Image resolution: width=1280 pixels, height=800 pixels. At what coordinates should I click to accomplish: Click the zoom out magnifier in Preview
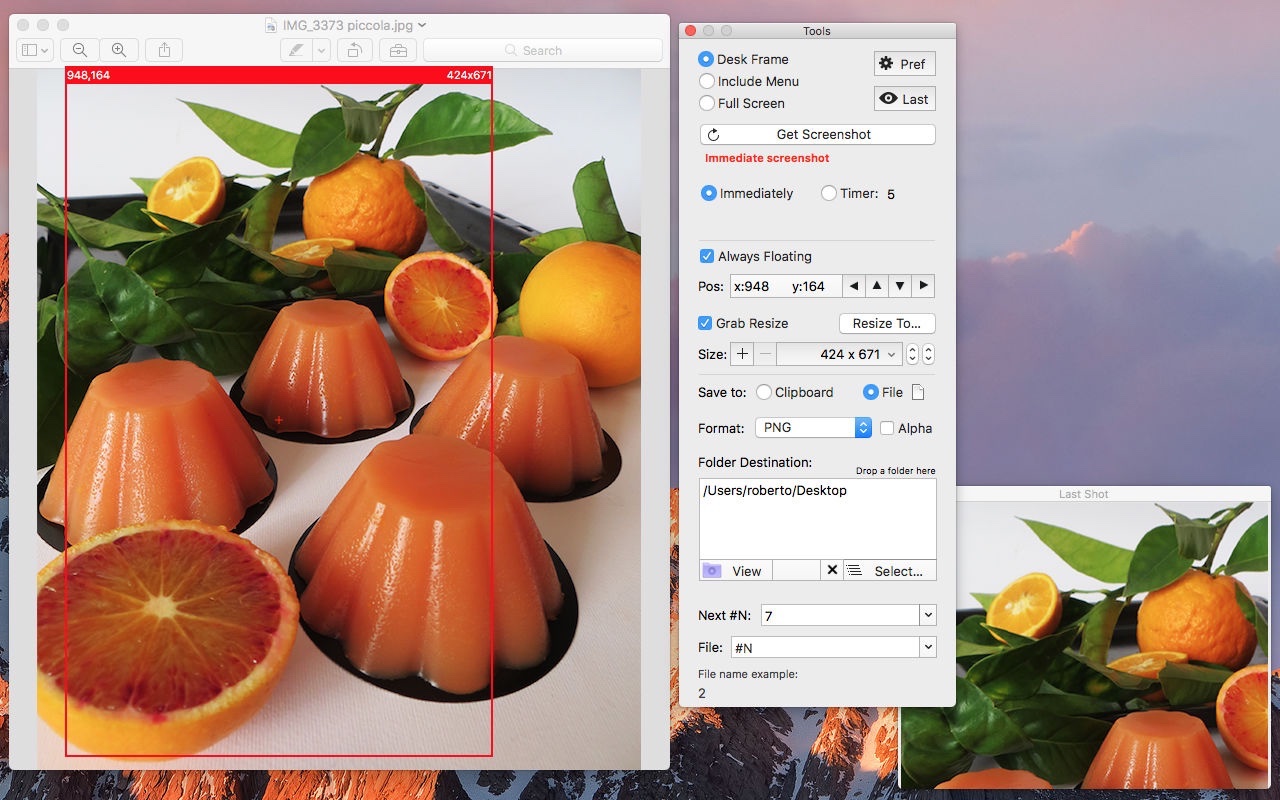[80, 50]
